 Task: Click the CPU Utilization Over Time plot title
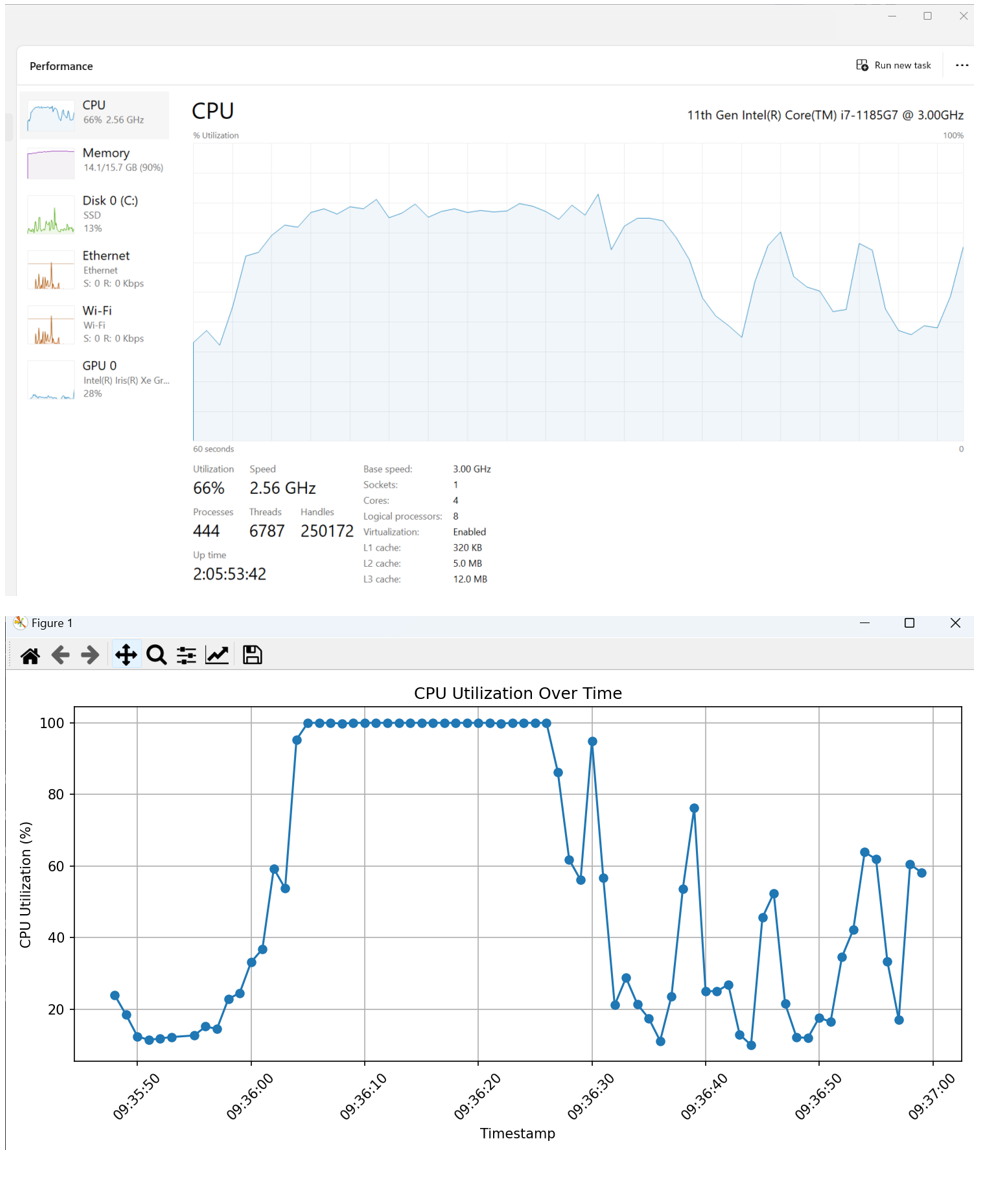tap(518, 693)
